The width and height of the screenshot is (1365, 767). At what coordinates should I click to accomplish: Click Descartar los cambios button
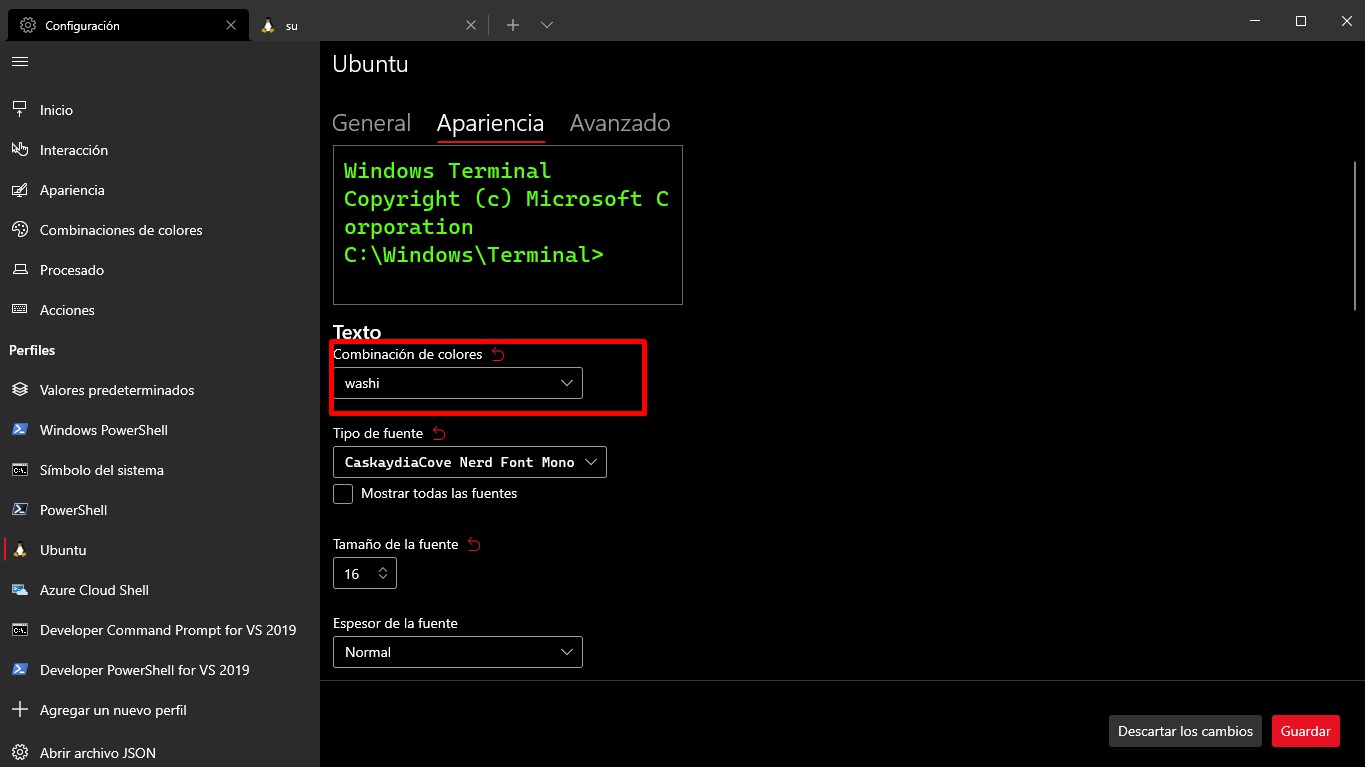[x=1185, y=731]
